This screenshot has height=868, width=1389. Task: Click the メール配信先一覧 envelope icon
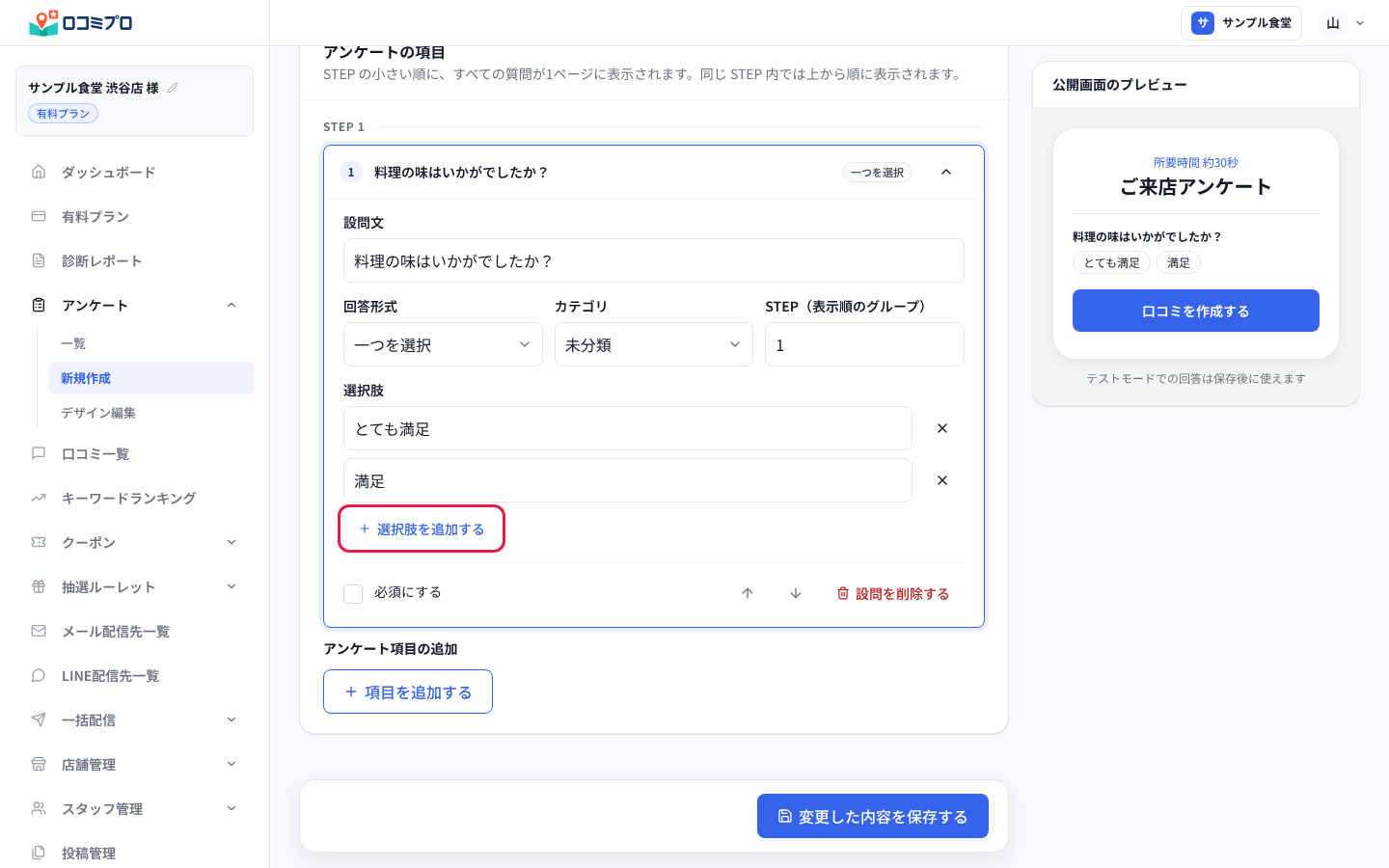tap(39, 631)
